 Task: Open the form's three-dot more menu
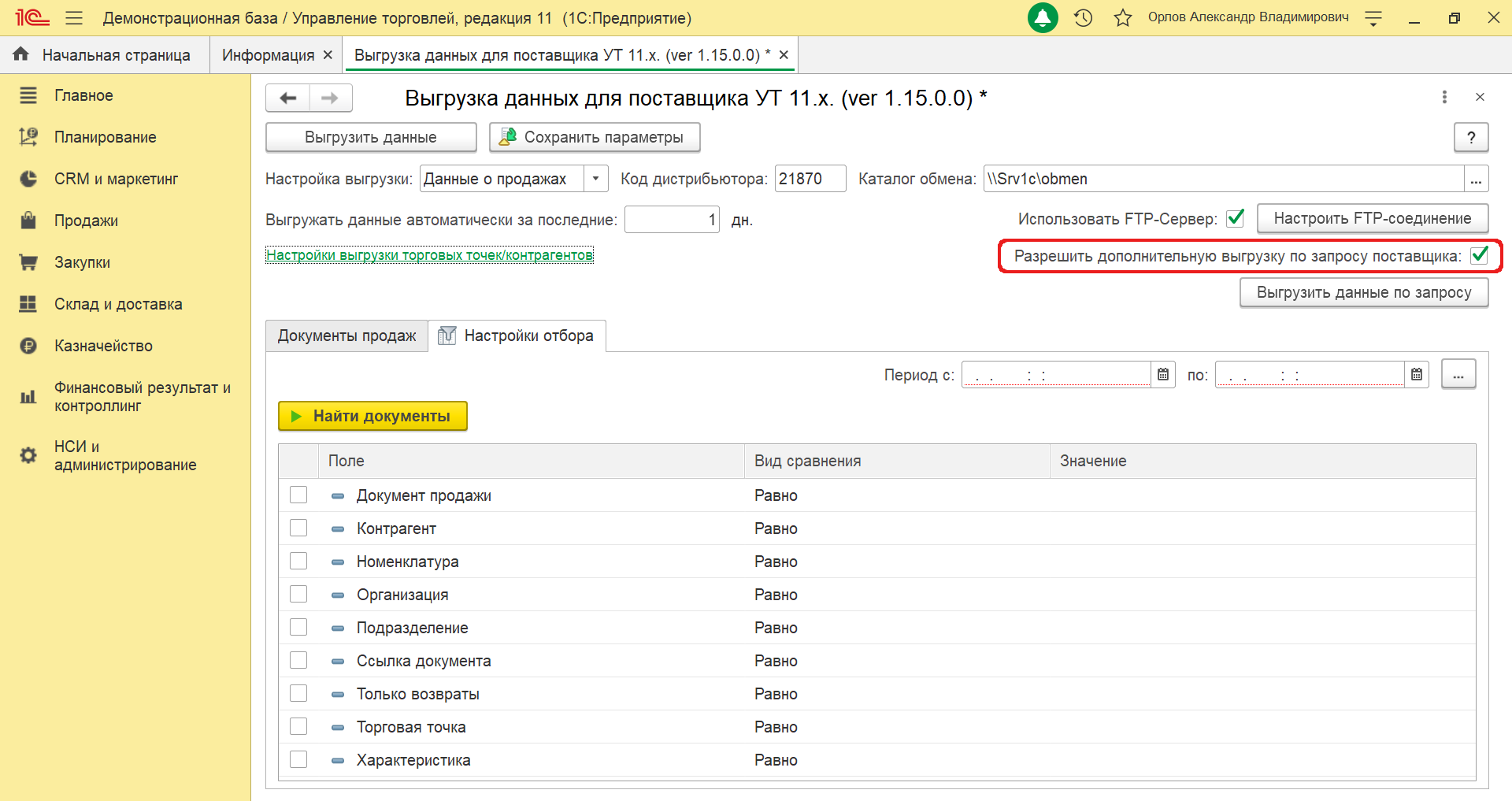[x=1444, y=97]
